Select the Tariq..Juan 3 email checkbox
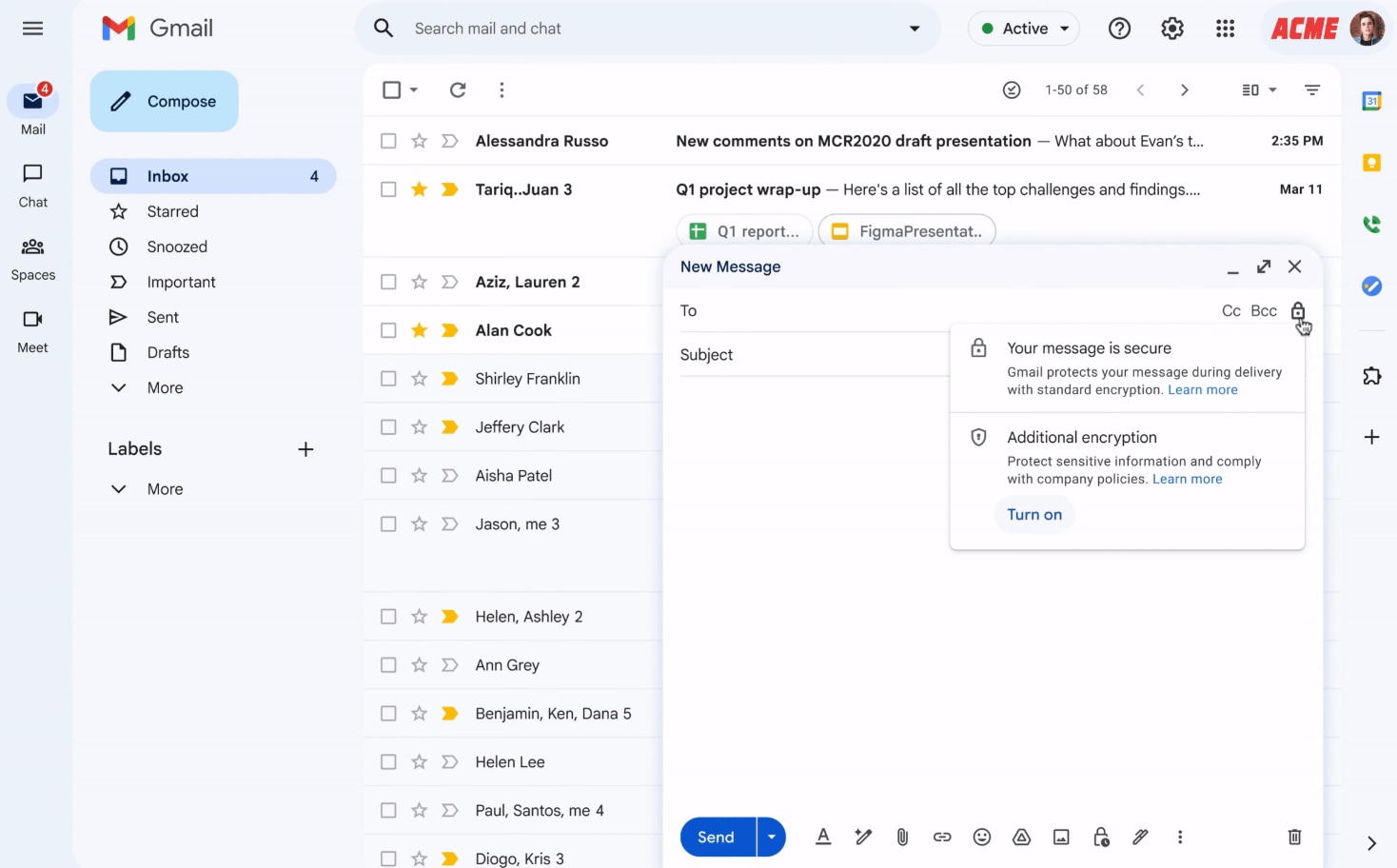This screenshot has width=1397, height=868. pyautogui.click(x=388, y=189)
